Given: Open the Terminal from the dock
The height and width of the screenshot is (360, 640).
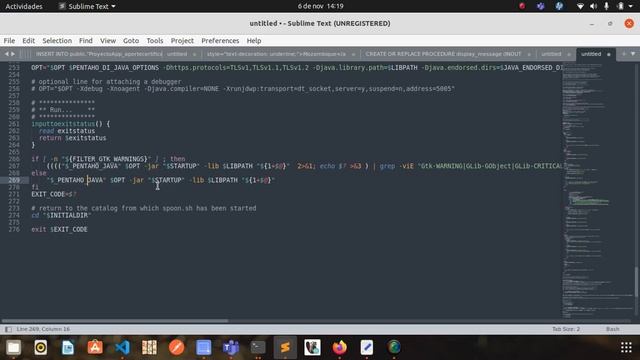Looking at the screenshot, I should pyautogui.click(x=258, y=347).
